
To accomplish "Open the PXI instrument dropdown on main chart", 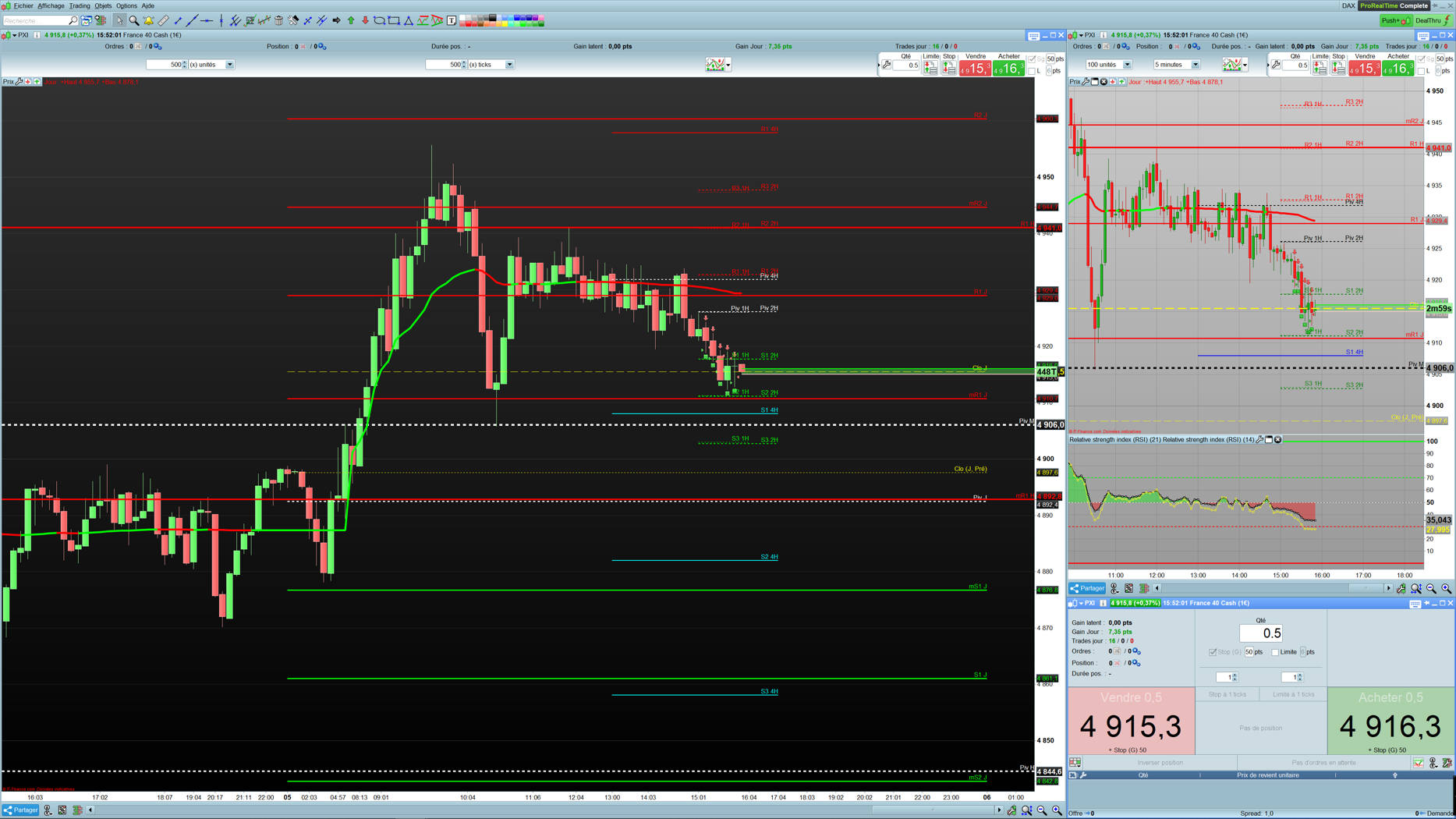I will coord(15,35).
